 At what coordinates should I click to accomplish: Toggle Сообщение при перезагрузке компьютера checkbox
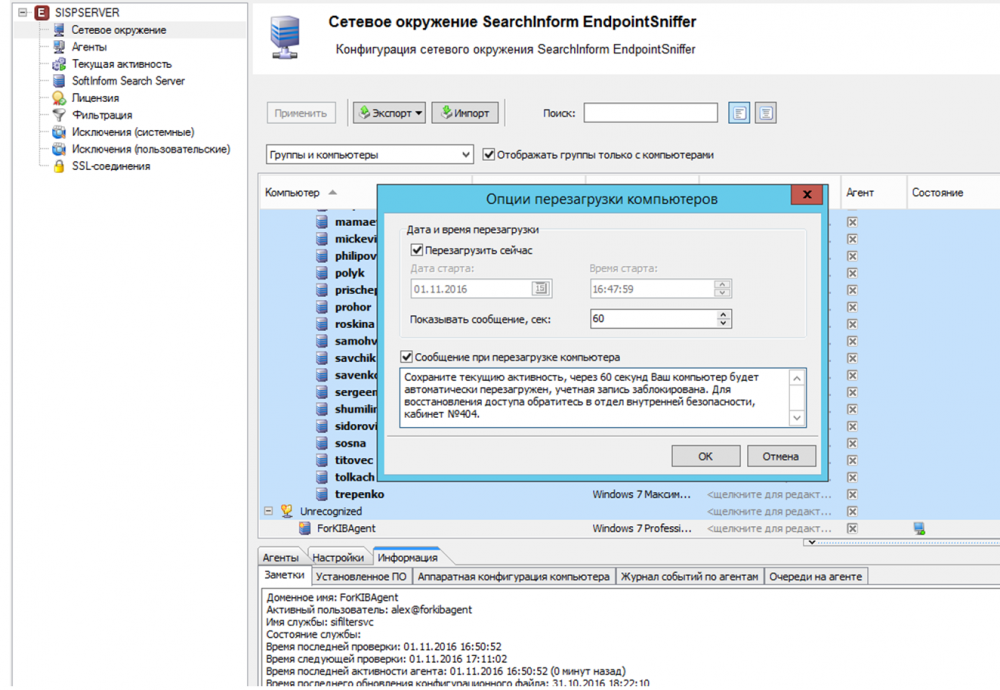pyautogui.click(x=407, y=357)
